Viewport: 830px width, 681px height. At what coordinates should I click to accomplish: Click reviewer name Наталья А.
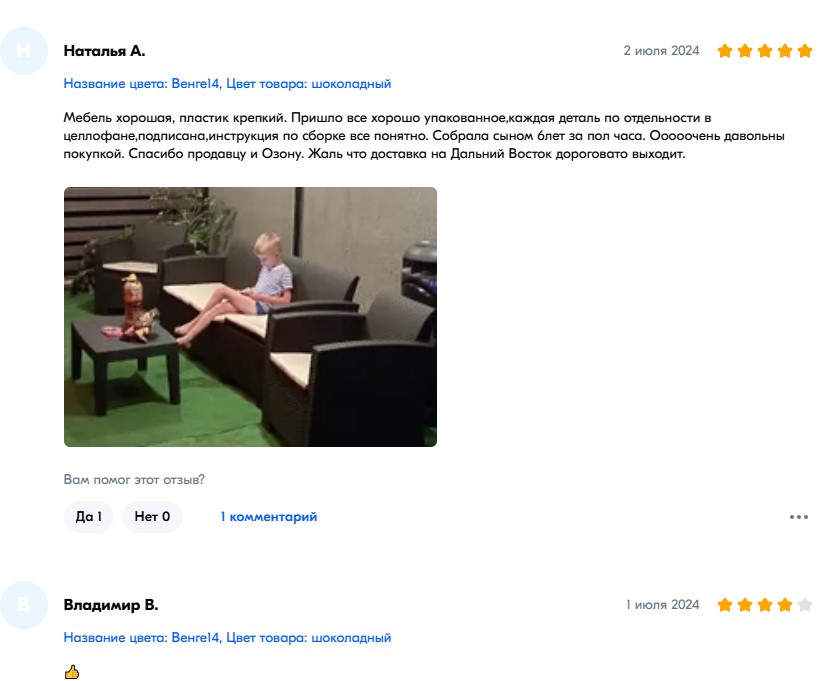click(104, 51)
